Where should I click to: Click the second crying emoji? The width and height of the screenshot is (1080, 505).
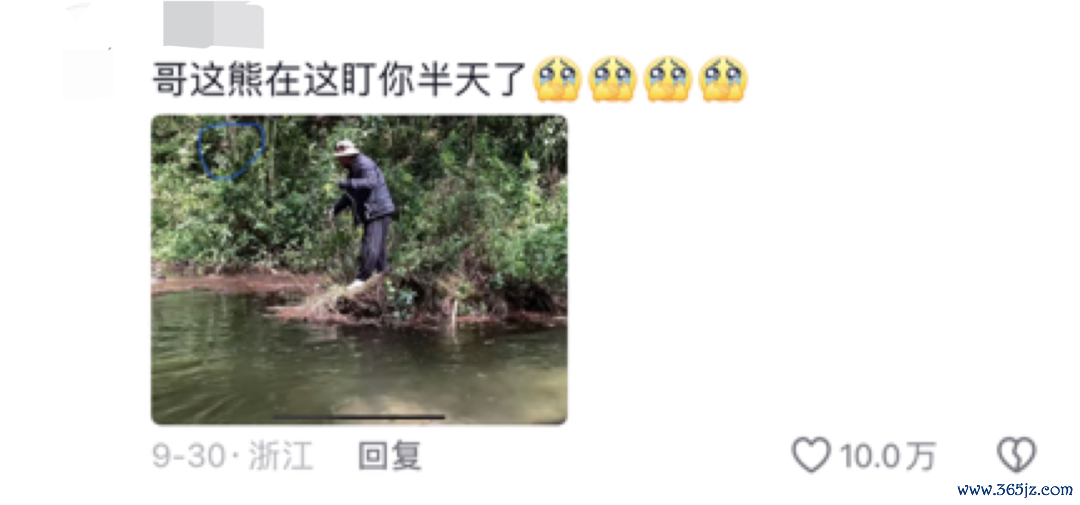612,79
